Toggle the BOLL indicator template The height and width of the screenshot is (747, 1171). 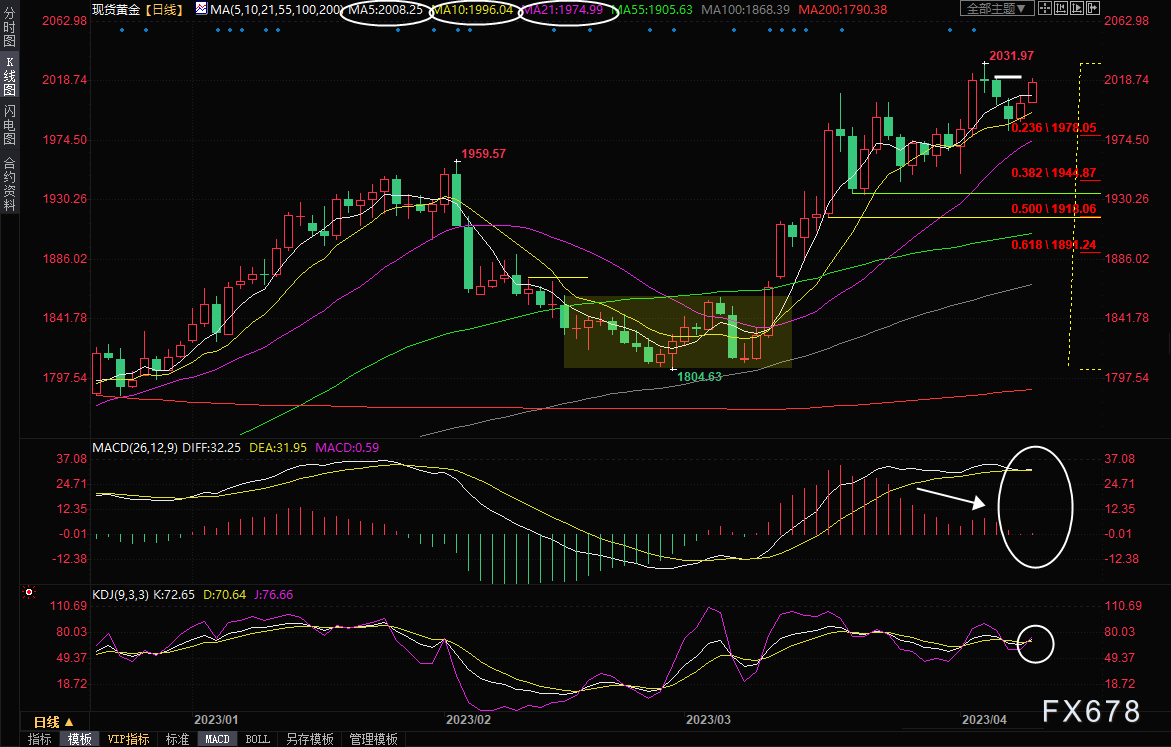(x=257, y=739)
